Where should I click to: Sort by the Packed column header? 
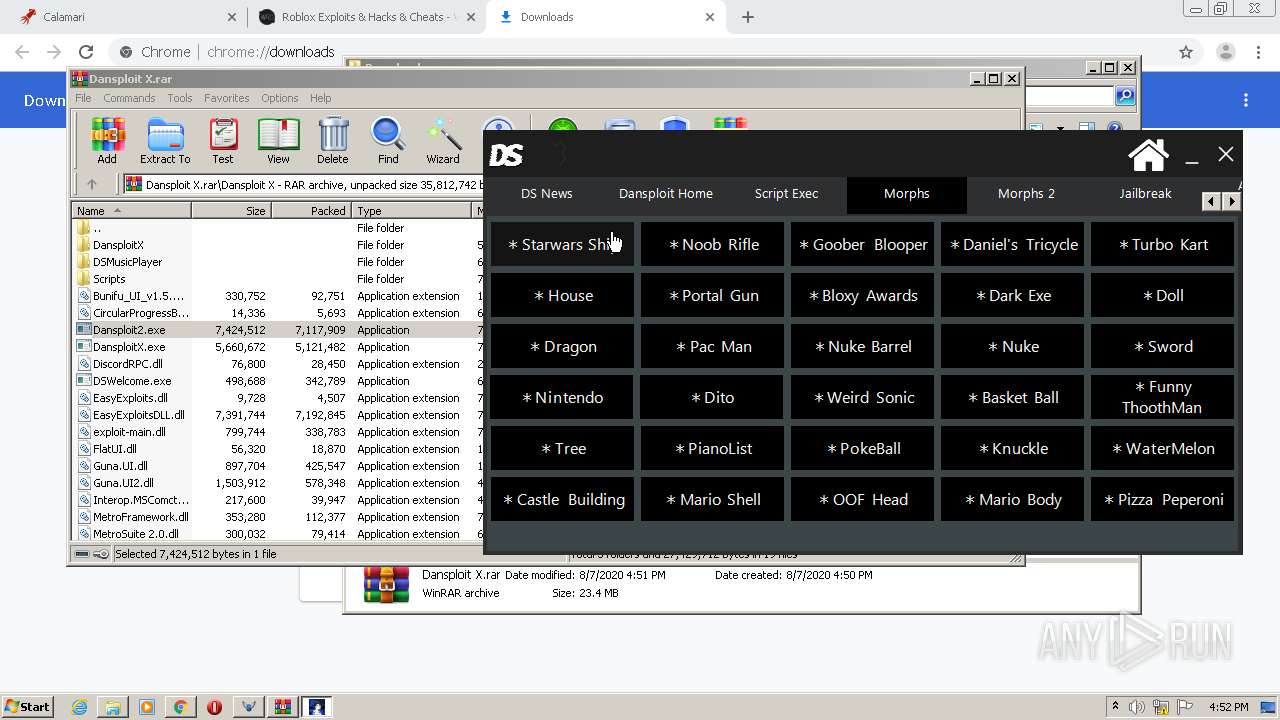[311, 211]
